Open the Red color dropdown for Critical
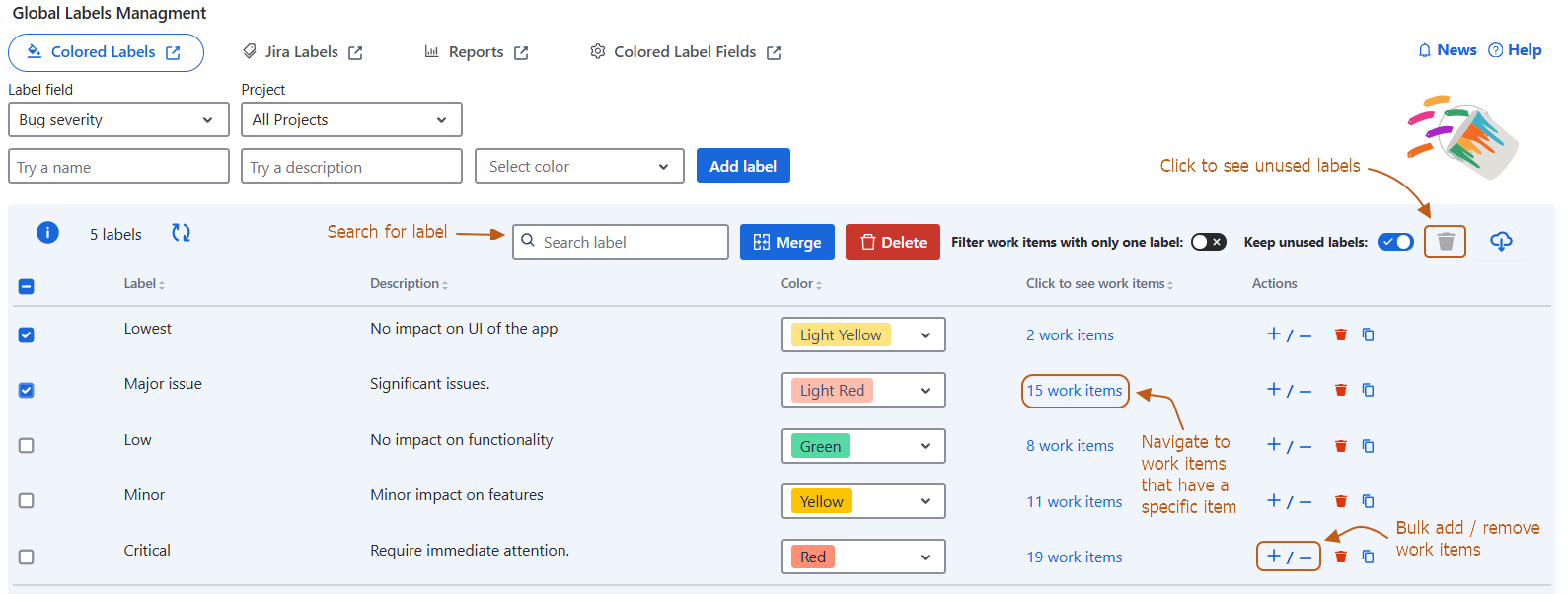This screenshot has width=1568, height=594. click(862, 557)
